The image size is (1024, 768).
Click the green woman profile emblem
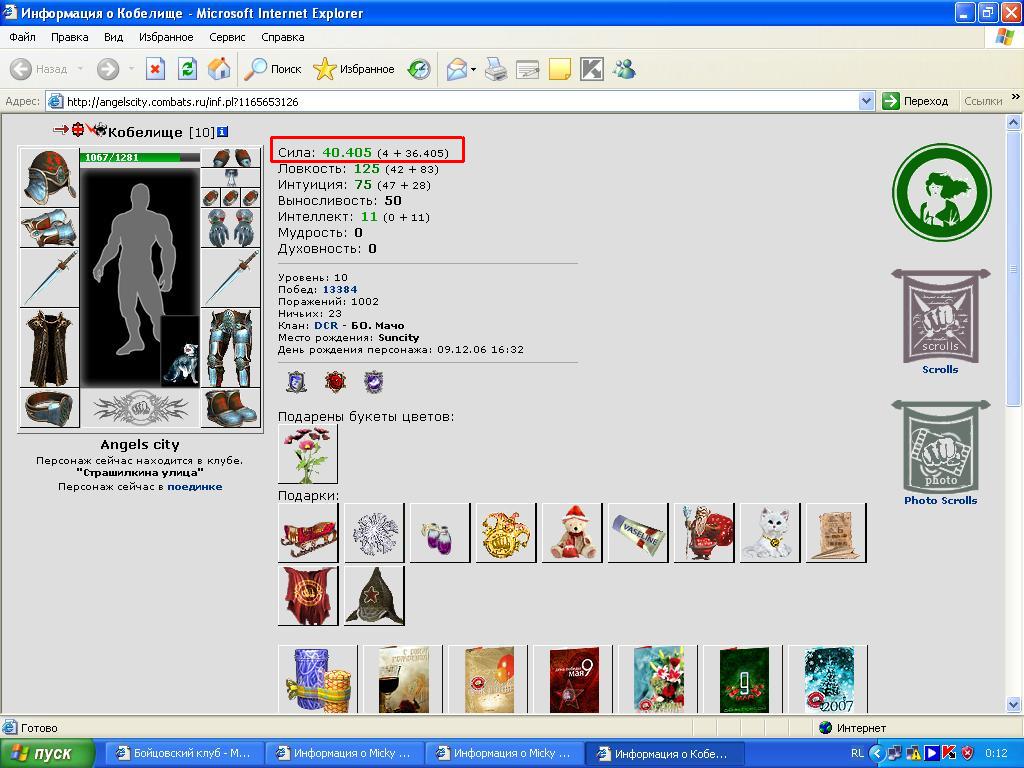941,193
